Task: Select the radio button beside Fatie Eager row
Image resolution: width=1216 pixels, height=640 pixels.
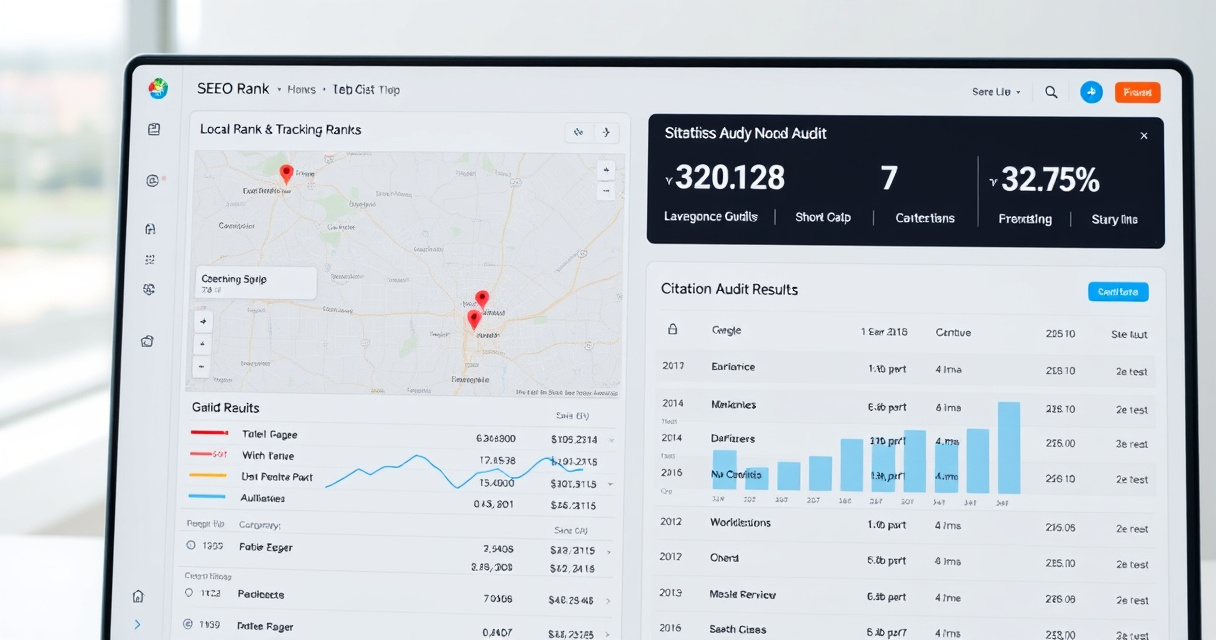Action: pyautogui.click(x=191, y=546)
